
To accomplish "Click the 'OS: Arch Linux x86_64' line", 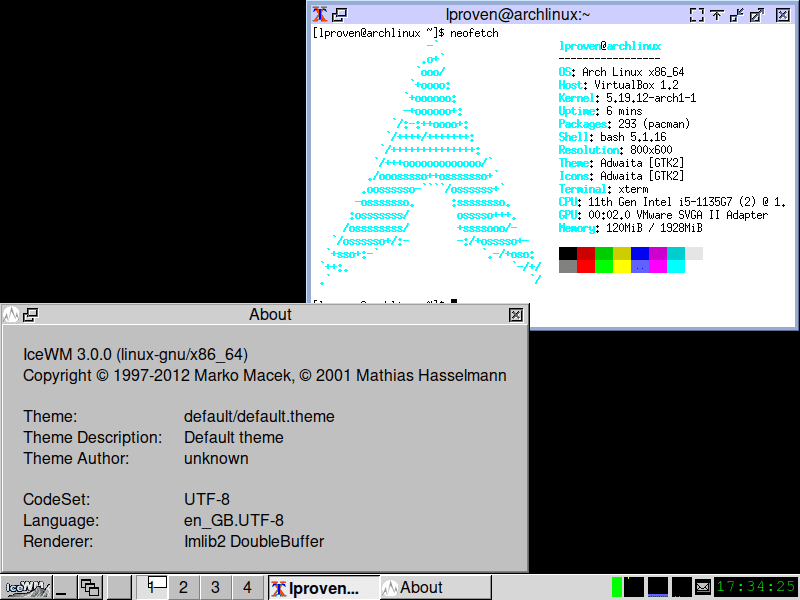I will point(621,72).
